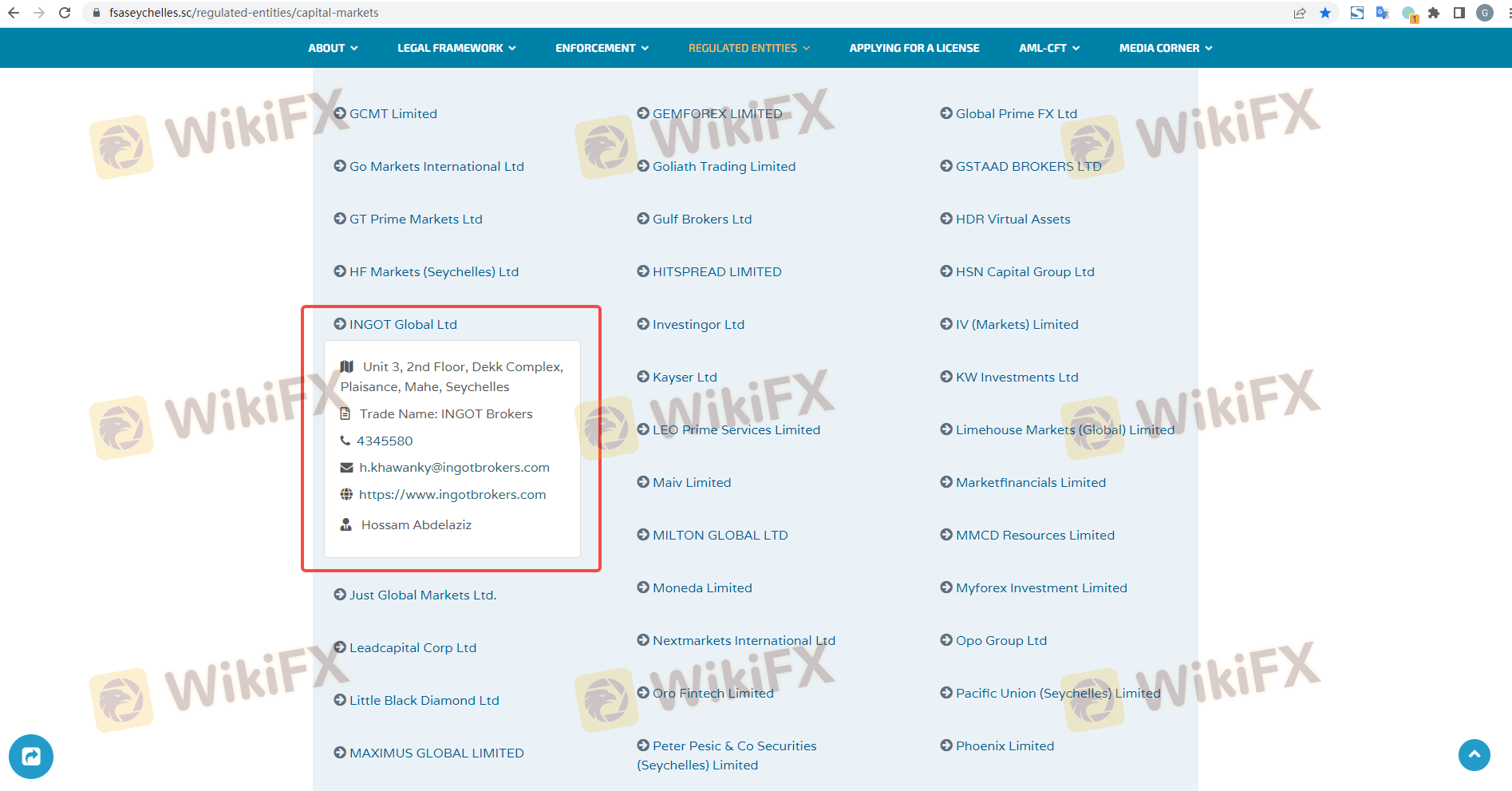Toggle the browser side panel icon
Viewport: 1512px width, 791px height.
point(1459,13)
